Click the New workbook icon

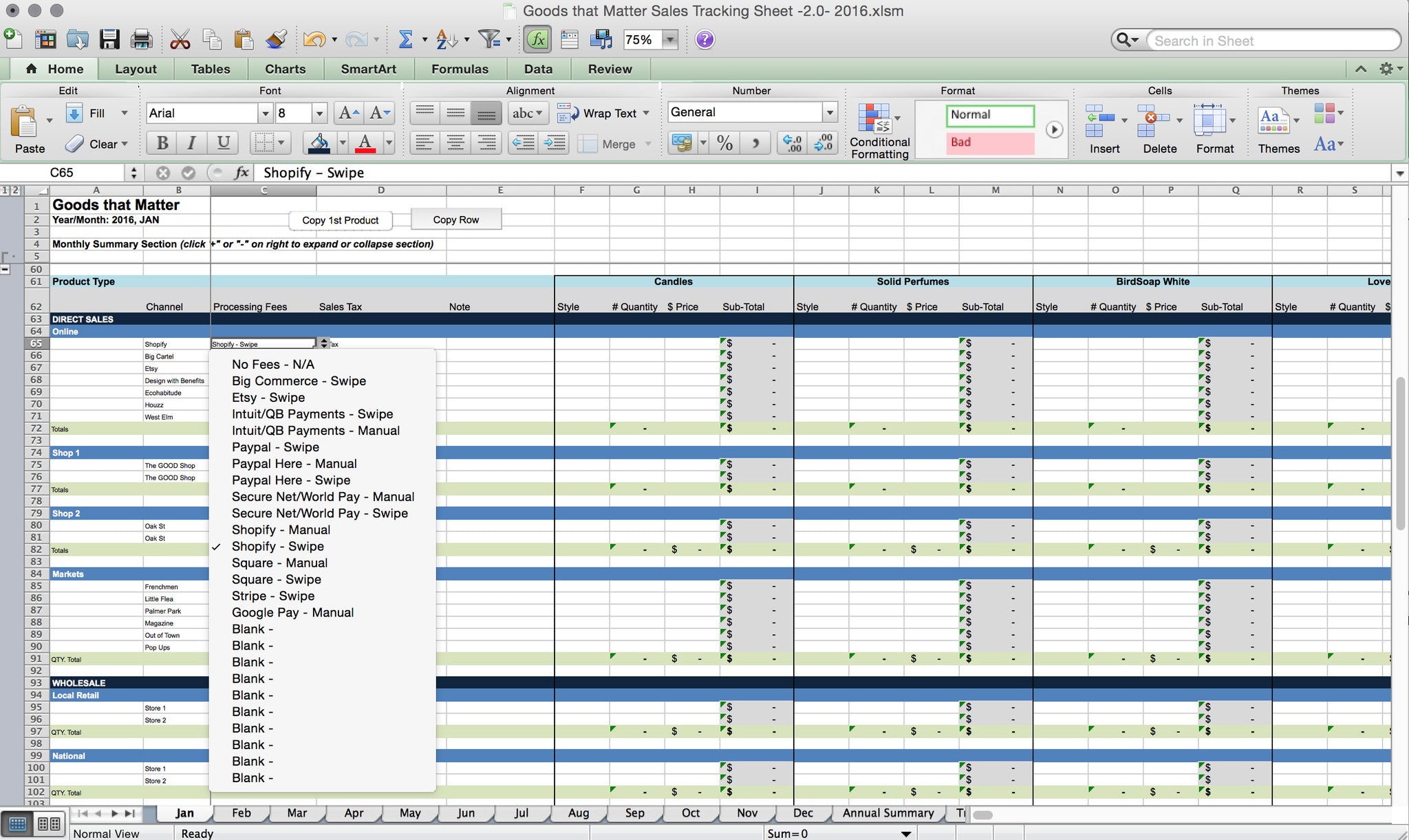coord(12,39)
